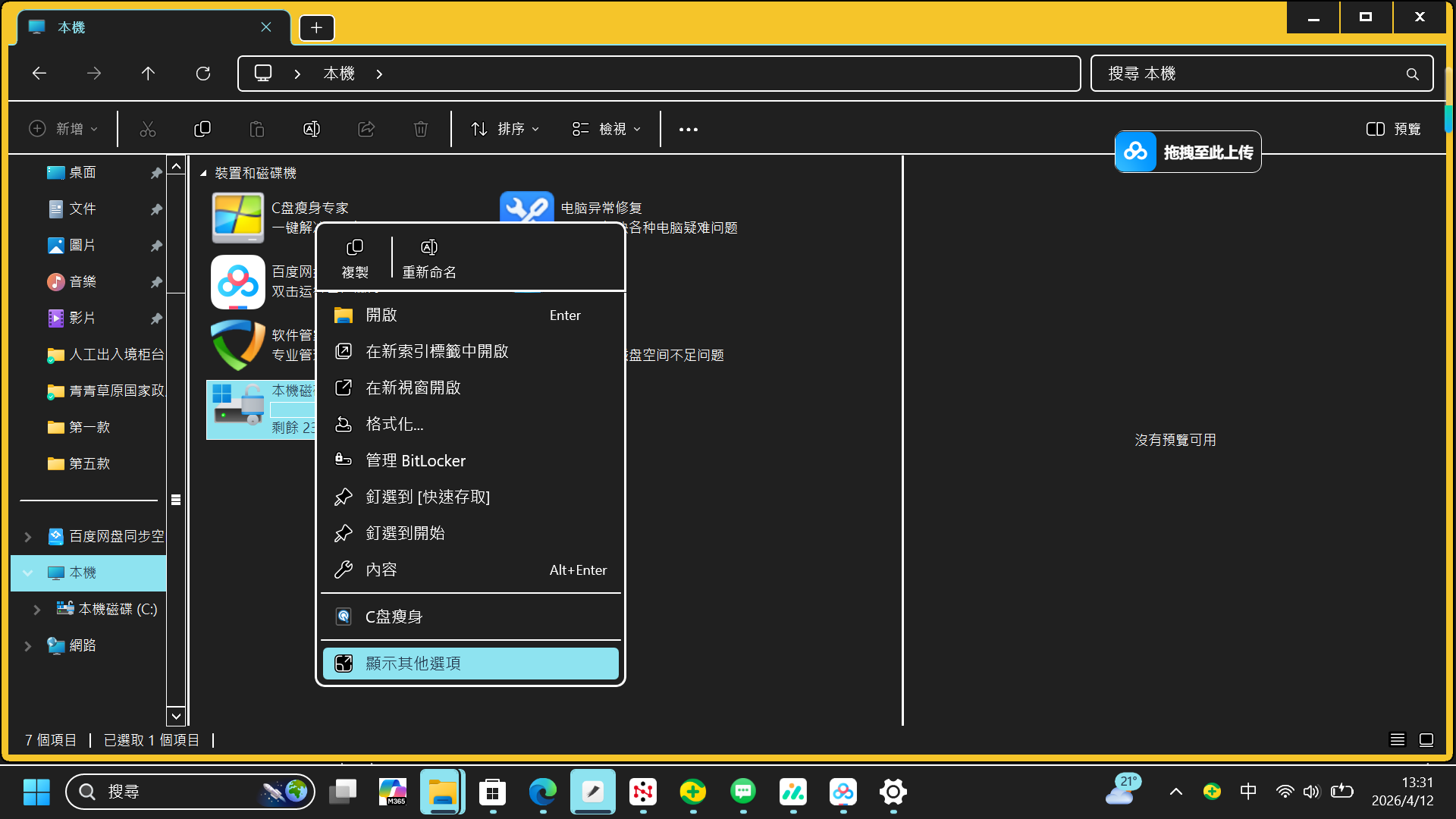The height and width of the screenshot is (819, 1456).
Task: Unpin 影片 from quick access
Action: coord(156,318)
